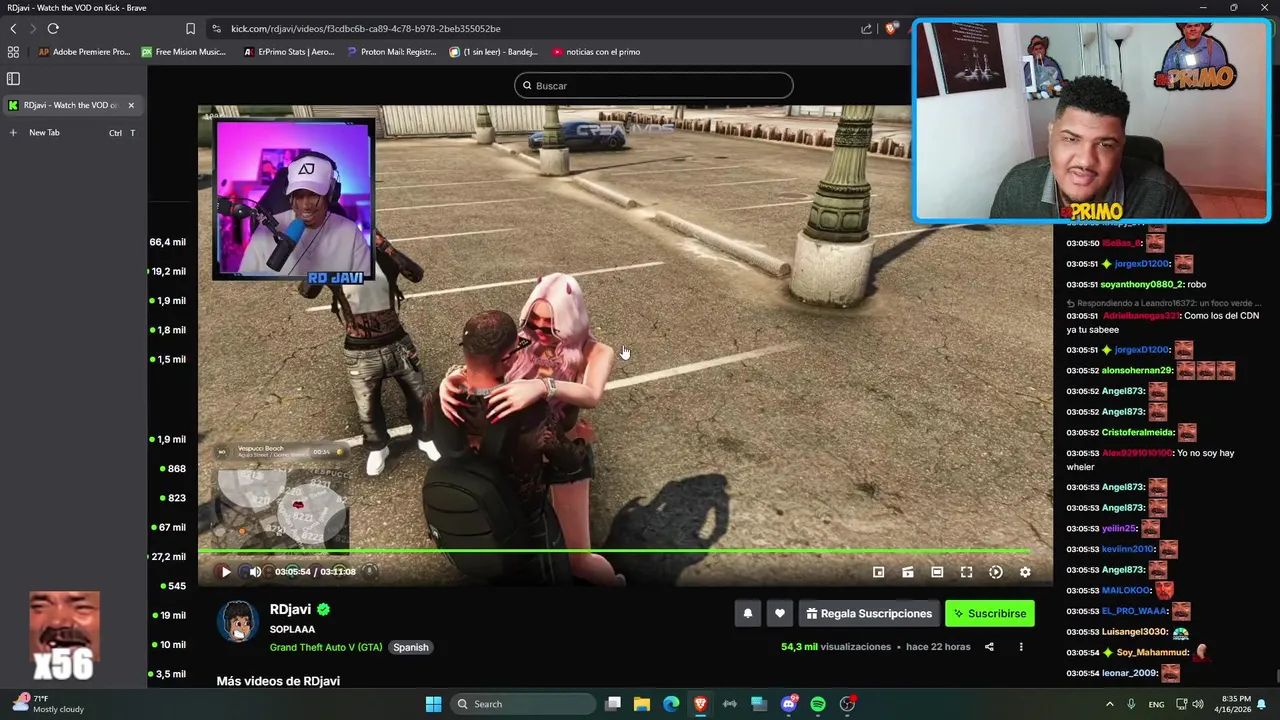This screenshot has width=1280, height=720.
Task: Open video player settings gear
Action: tap(1025, 572)
